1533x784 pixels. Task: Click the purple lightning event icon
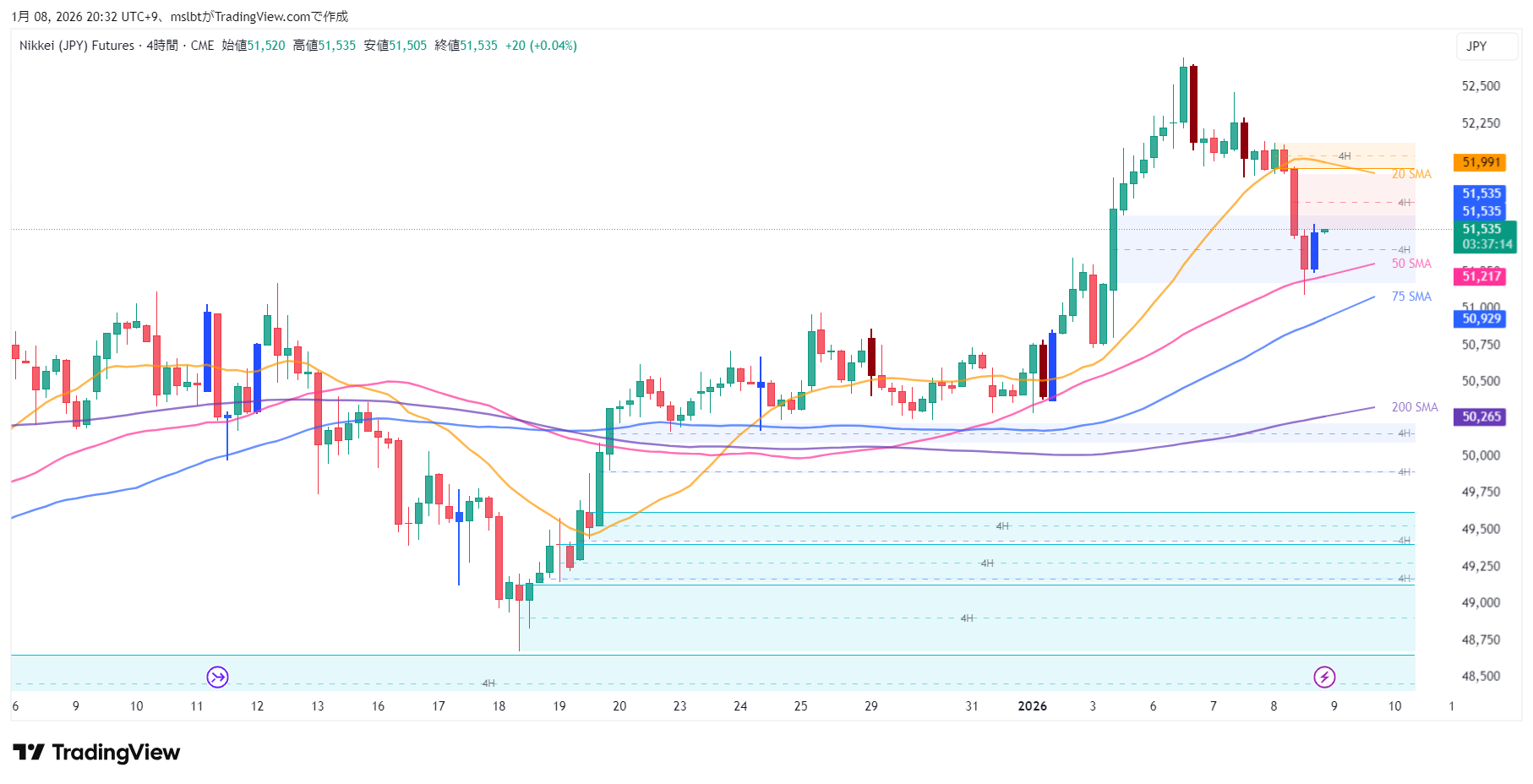point(1324,677)
